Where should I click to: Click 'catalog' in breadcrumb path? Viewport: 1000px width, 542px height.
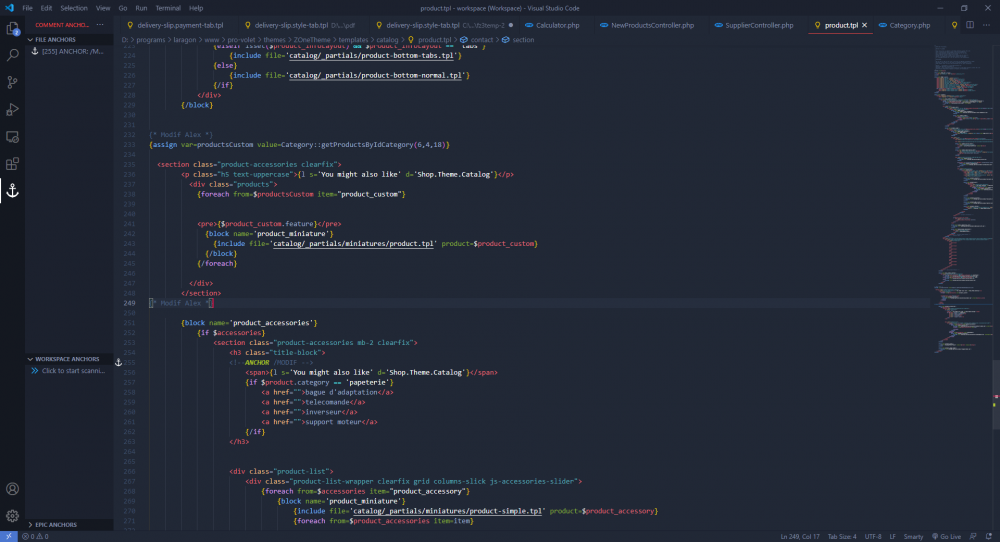click(387, 40)
